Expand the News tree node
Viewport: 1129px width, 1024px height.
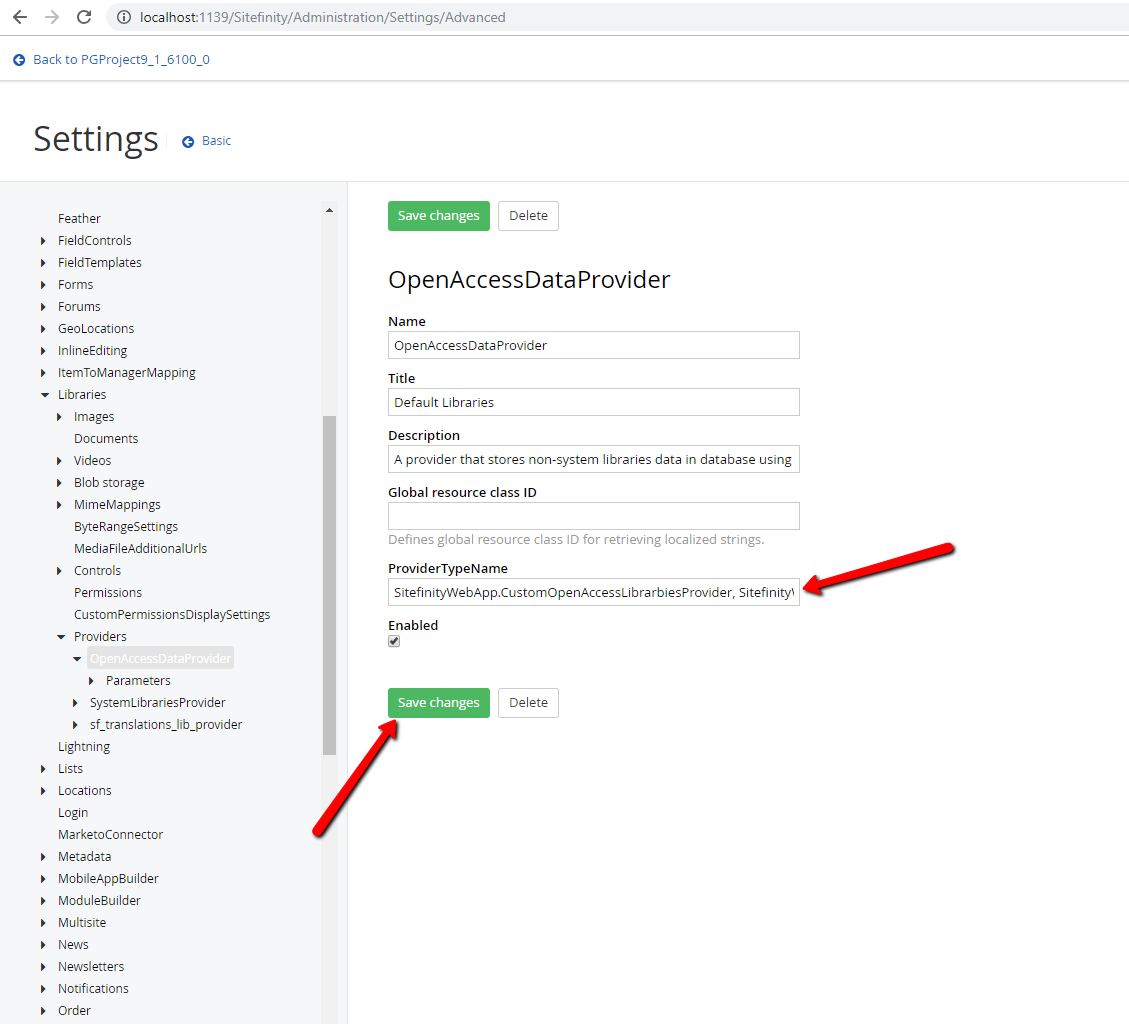click(x=43, y=945)
